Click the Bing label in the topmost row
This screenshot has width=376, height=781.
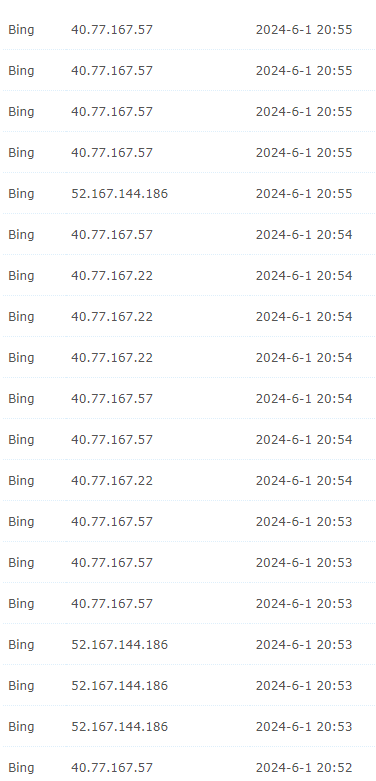[x=21, y=30]
